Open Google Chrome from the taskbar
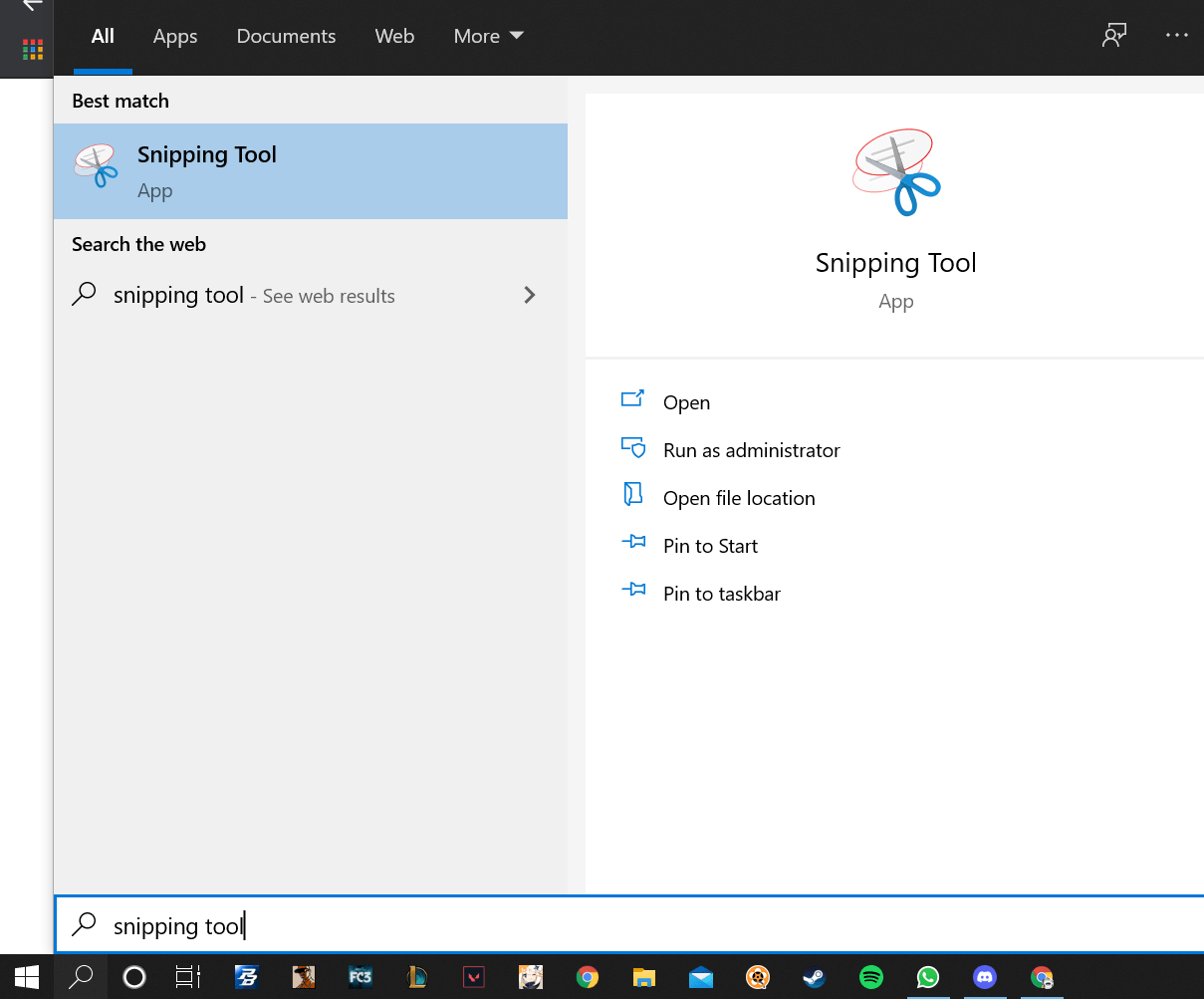 tap(588, 977)
